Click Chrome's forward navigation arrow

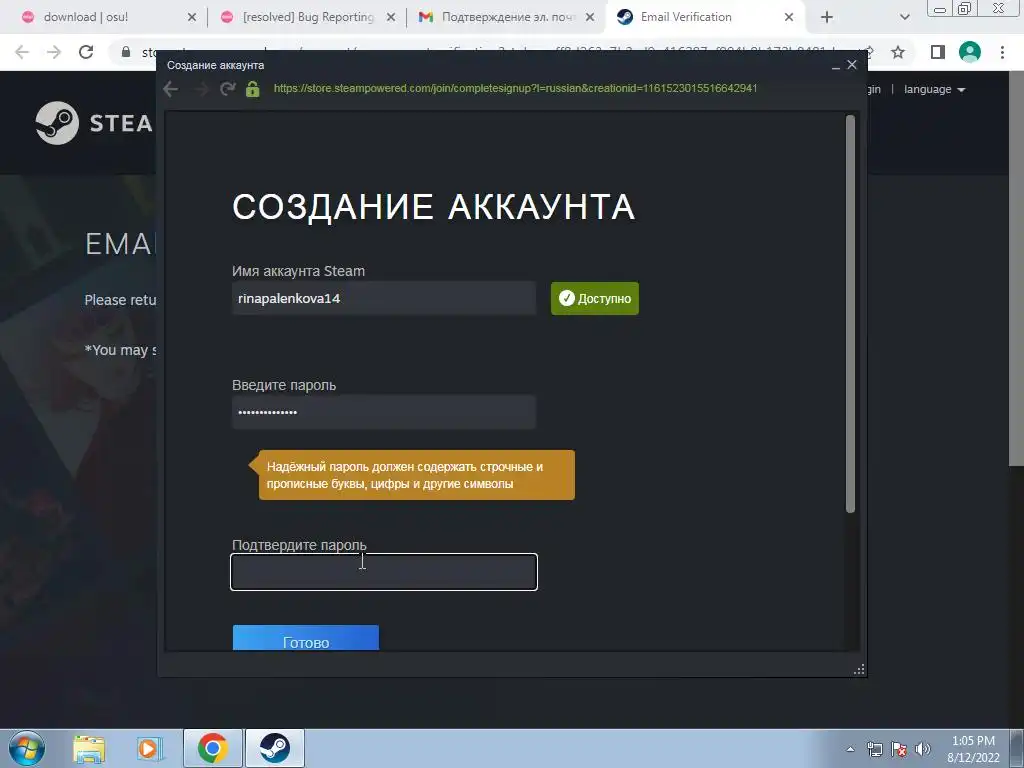click(x=54, y=52)
